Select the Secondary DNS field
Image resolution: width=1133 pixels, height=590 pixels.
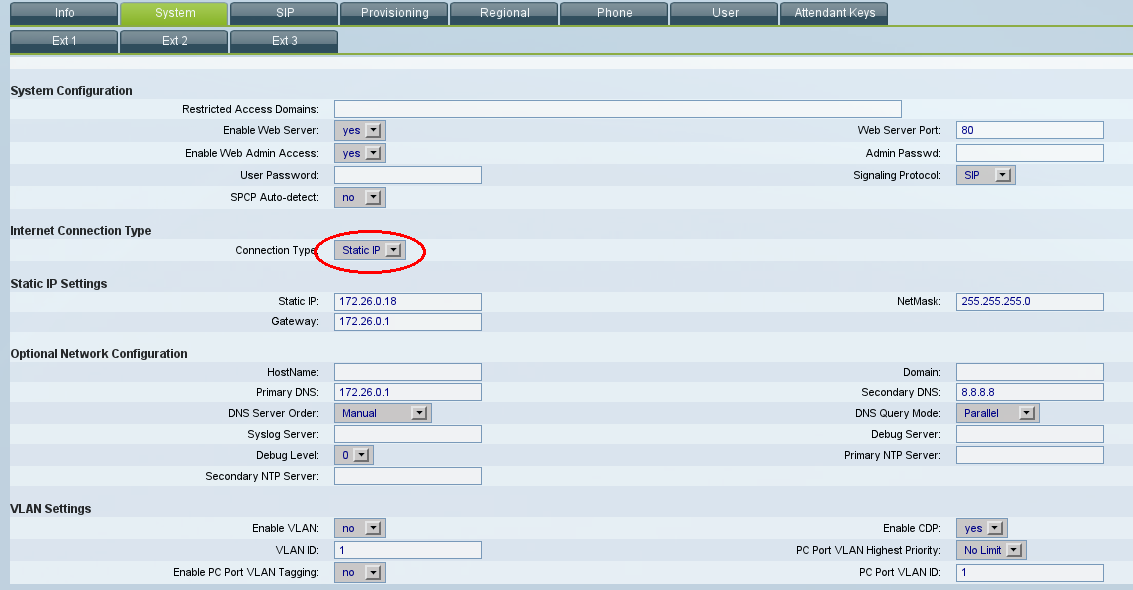1029,392
